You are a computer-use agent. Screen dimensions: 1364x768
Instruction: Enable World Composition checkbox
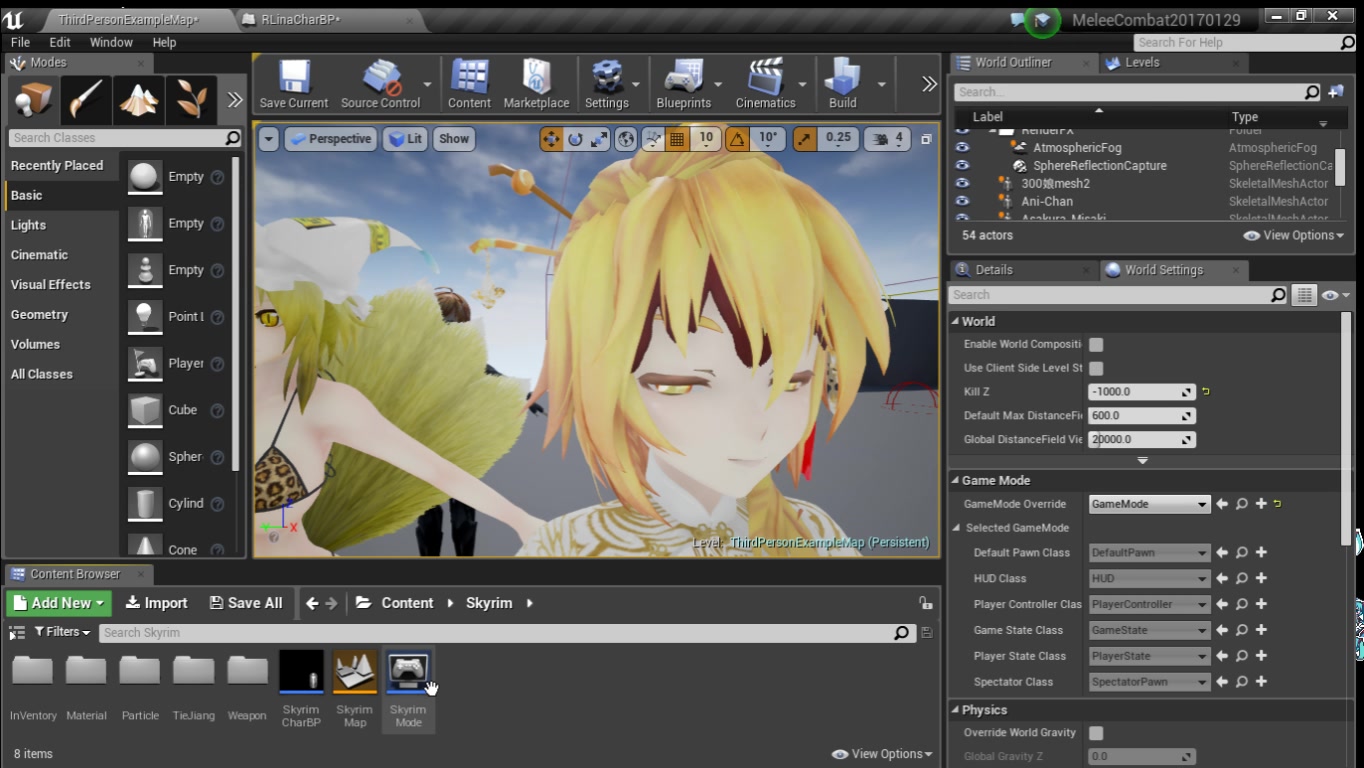coord(1096,343)
